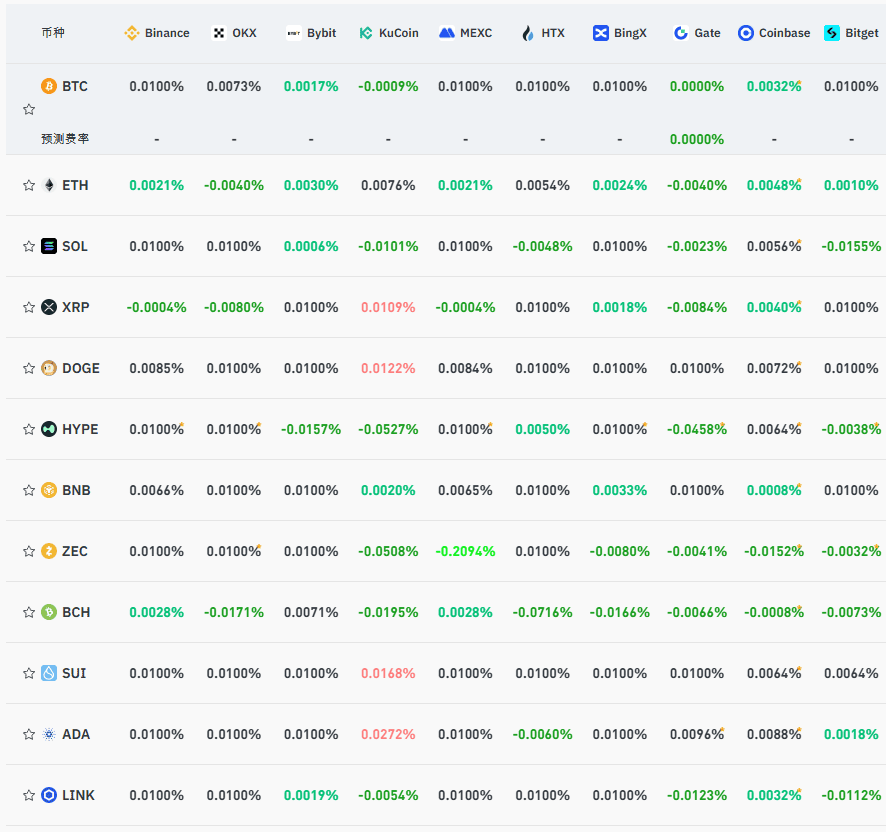Click the BNB coin icon
886x832 pixels.
(49, 491)
